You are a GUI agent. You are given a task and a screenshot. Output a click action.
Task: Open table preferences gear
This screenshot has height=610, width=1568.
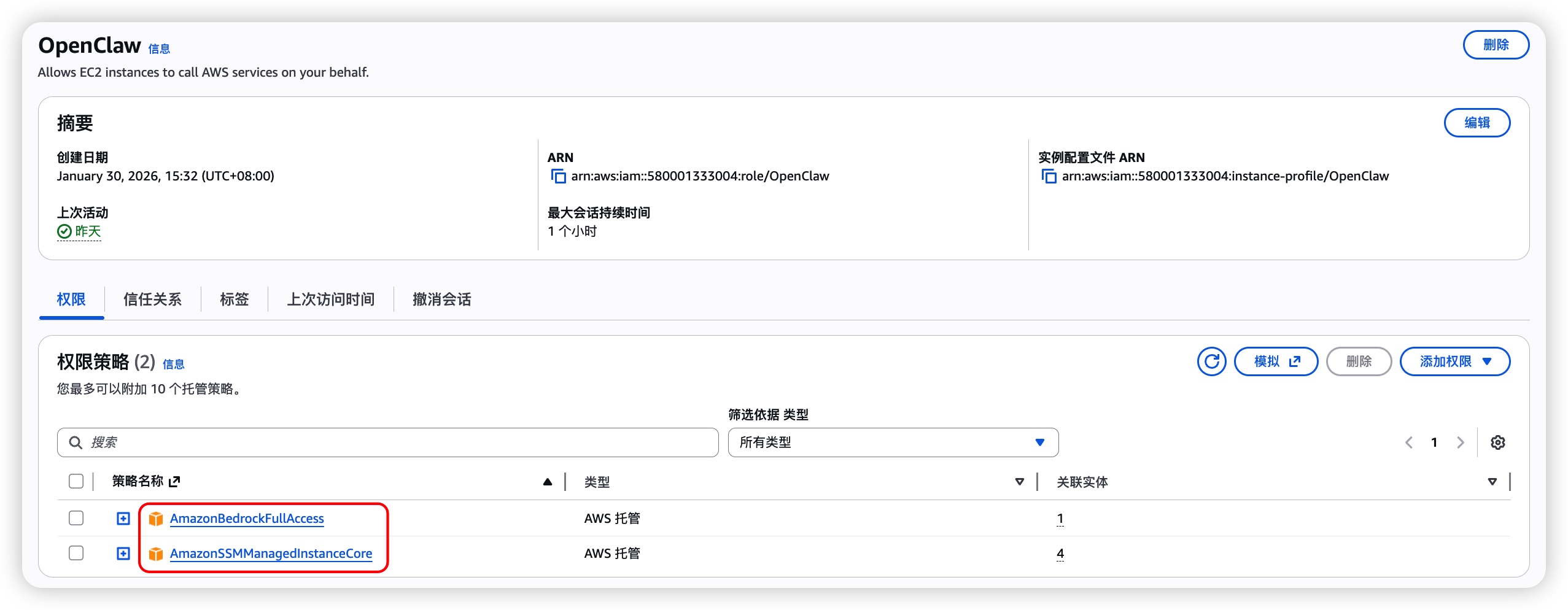click(1498, 442)
